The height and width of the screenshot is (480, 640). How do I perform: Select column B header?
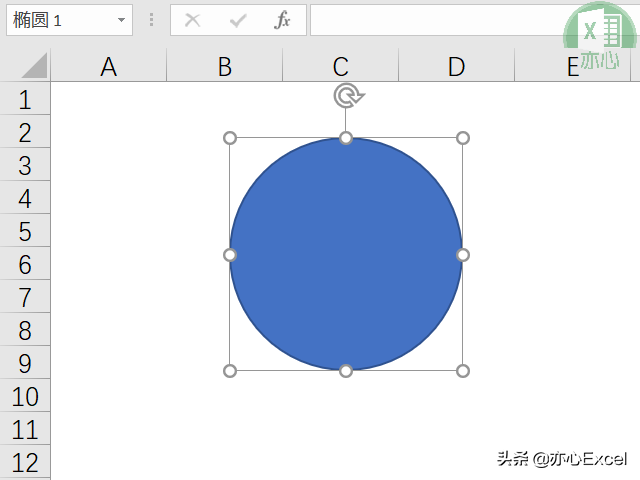pyautogui.click(x=225, y=66)
